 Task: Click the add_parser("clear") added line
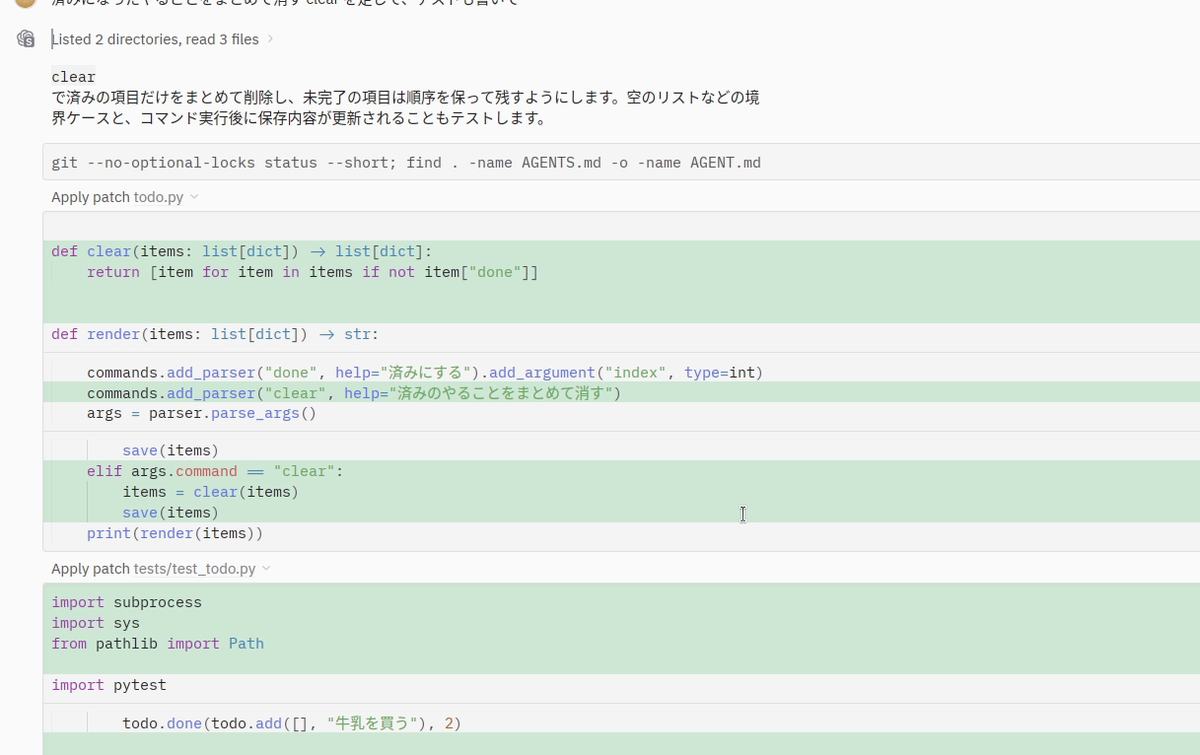(x=354, y=393)
